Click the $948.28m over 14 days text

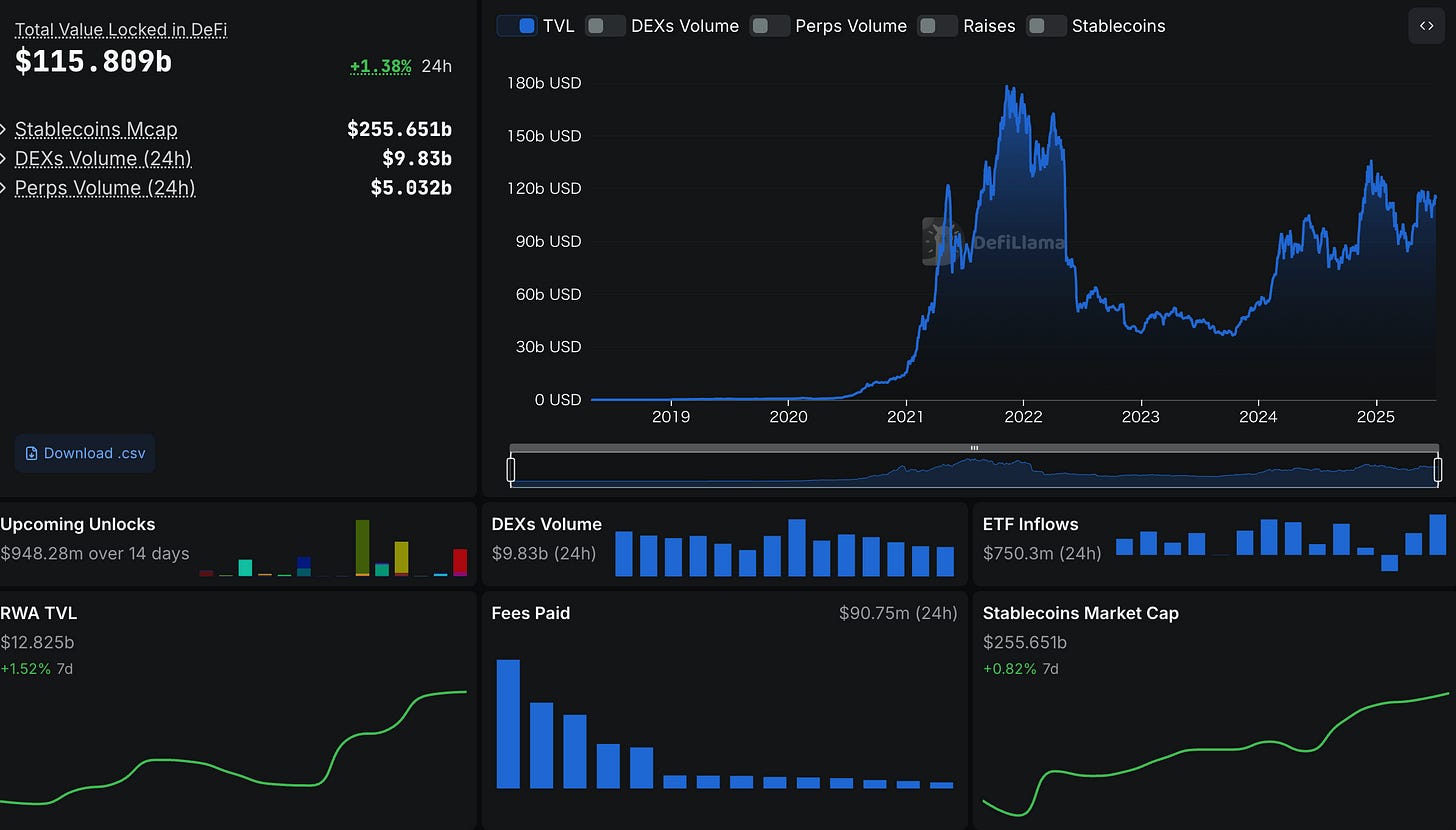pos(95,553)
